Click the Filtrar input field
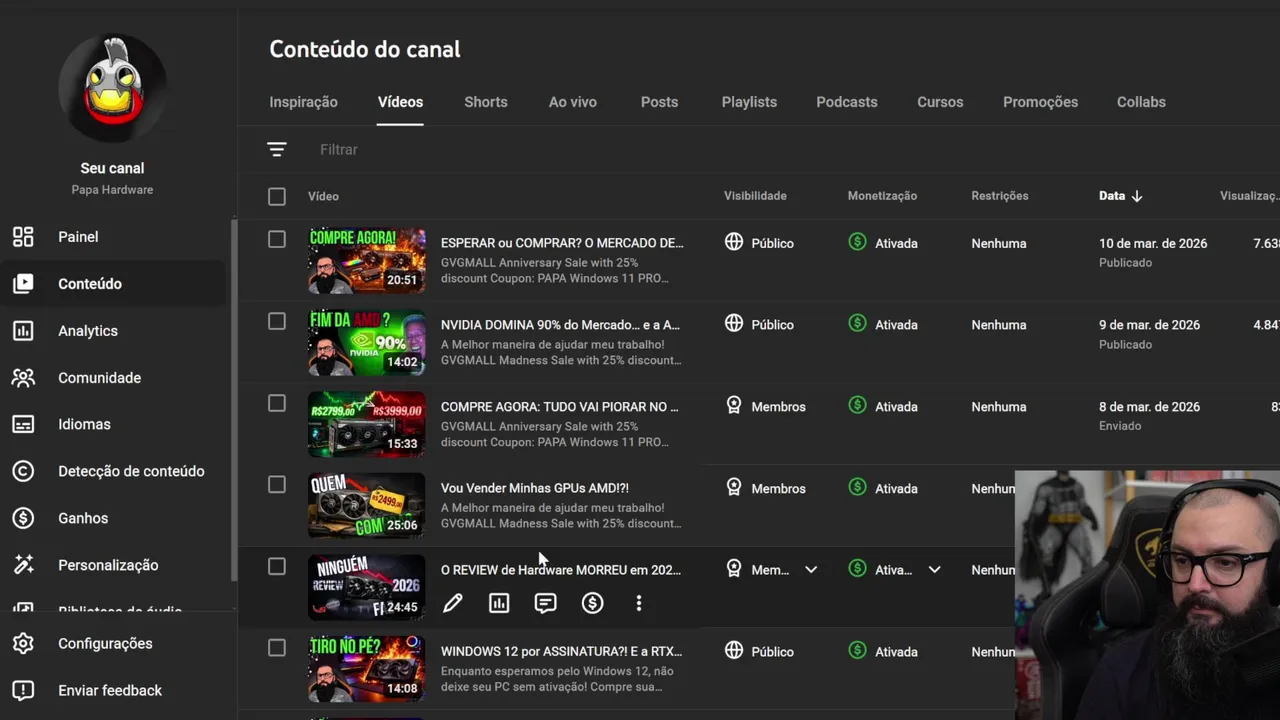This screenshot has height=720, width=1280. coord(339,149)
